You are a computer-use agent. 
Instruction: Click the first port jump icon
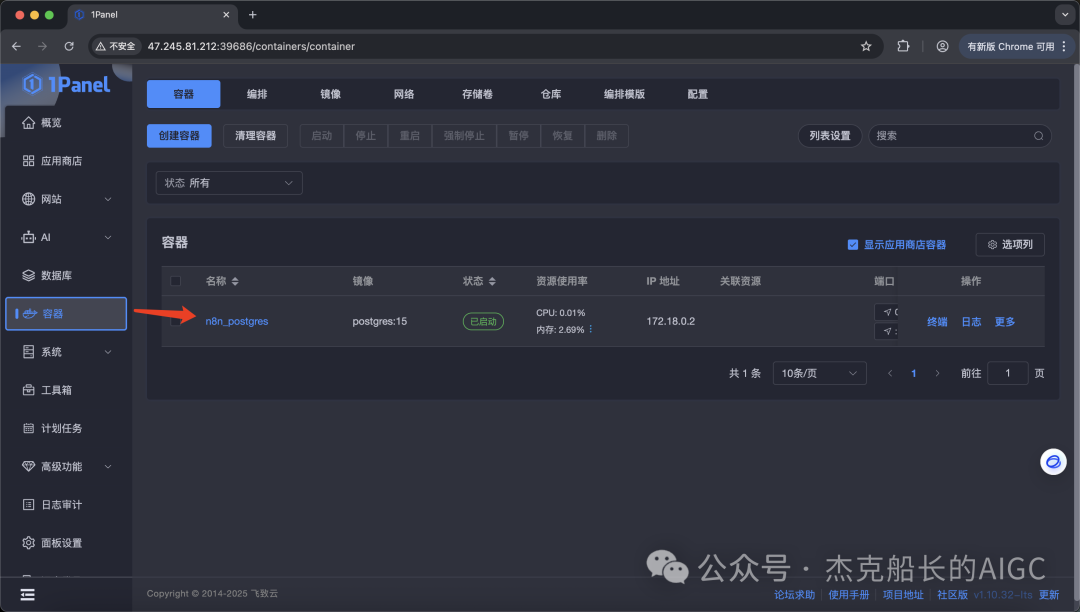[887, 312]
